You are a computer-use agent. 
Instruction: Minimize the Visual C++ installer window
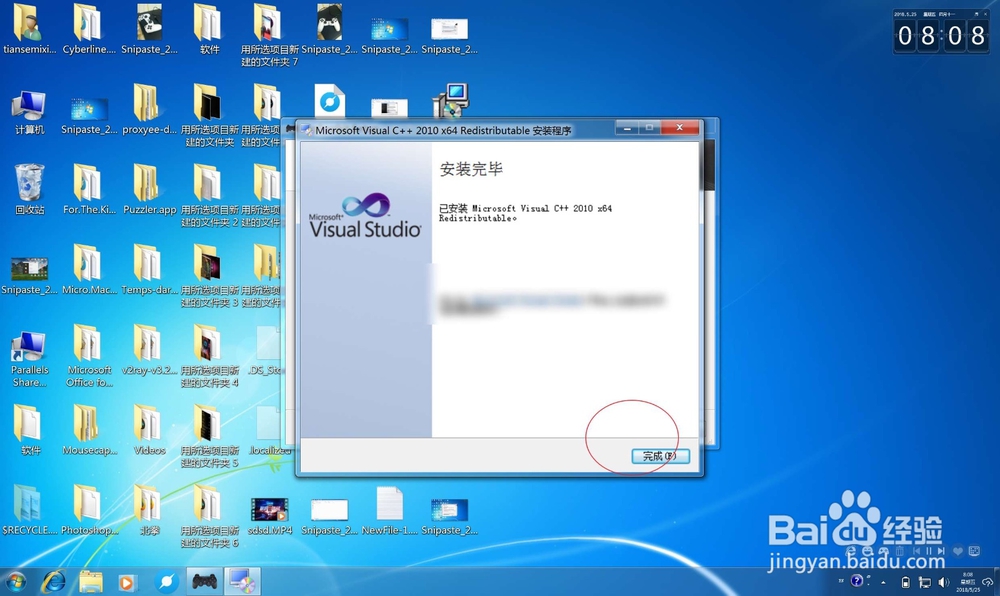coord(627,128)
